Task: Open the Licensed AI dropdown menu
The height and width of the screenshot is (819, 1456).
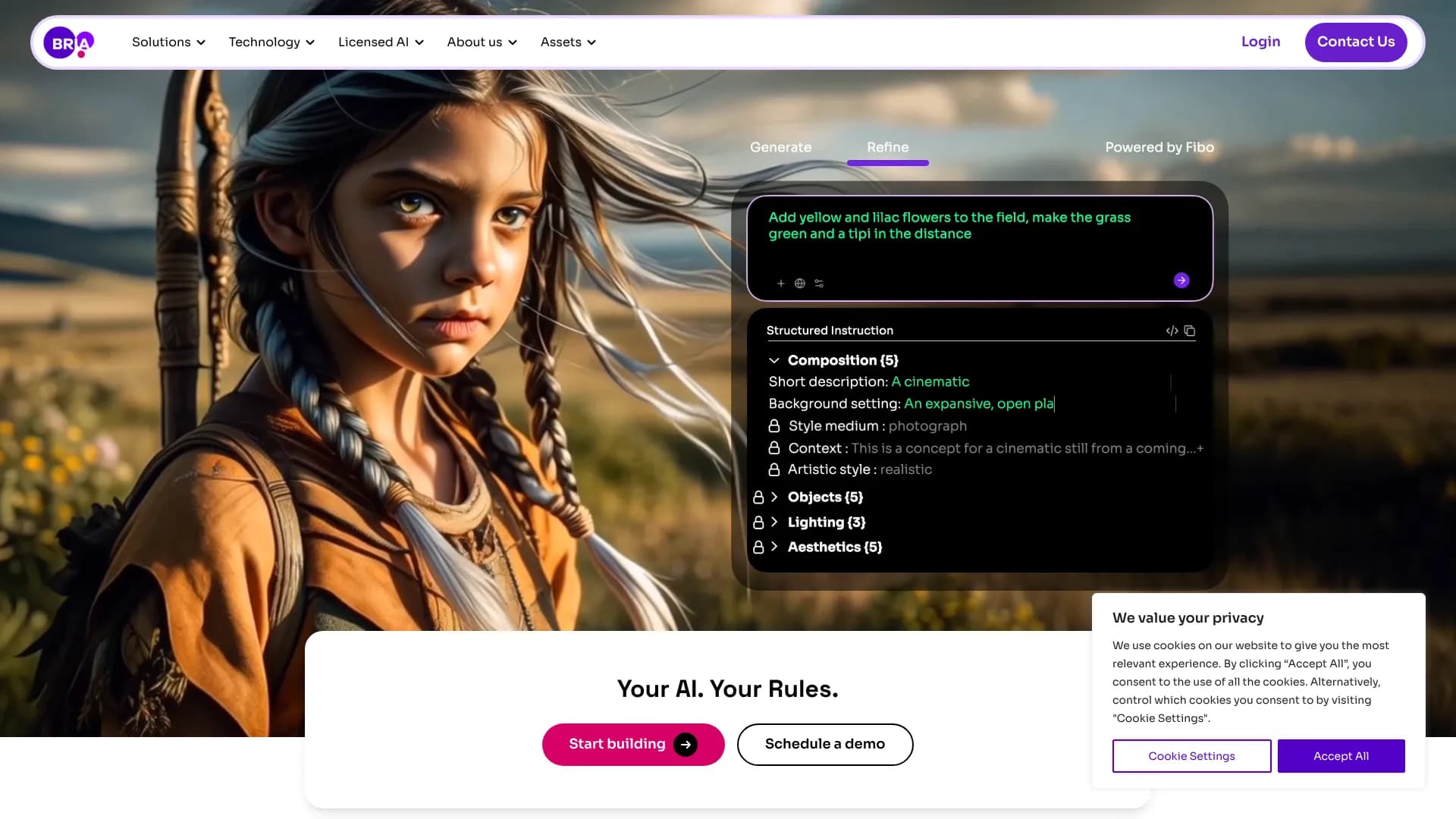Action: (381, 42)
